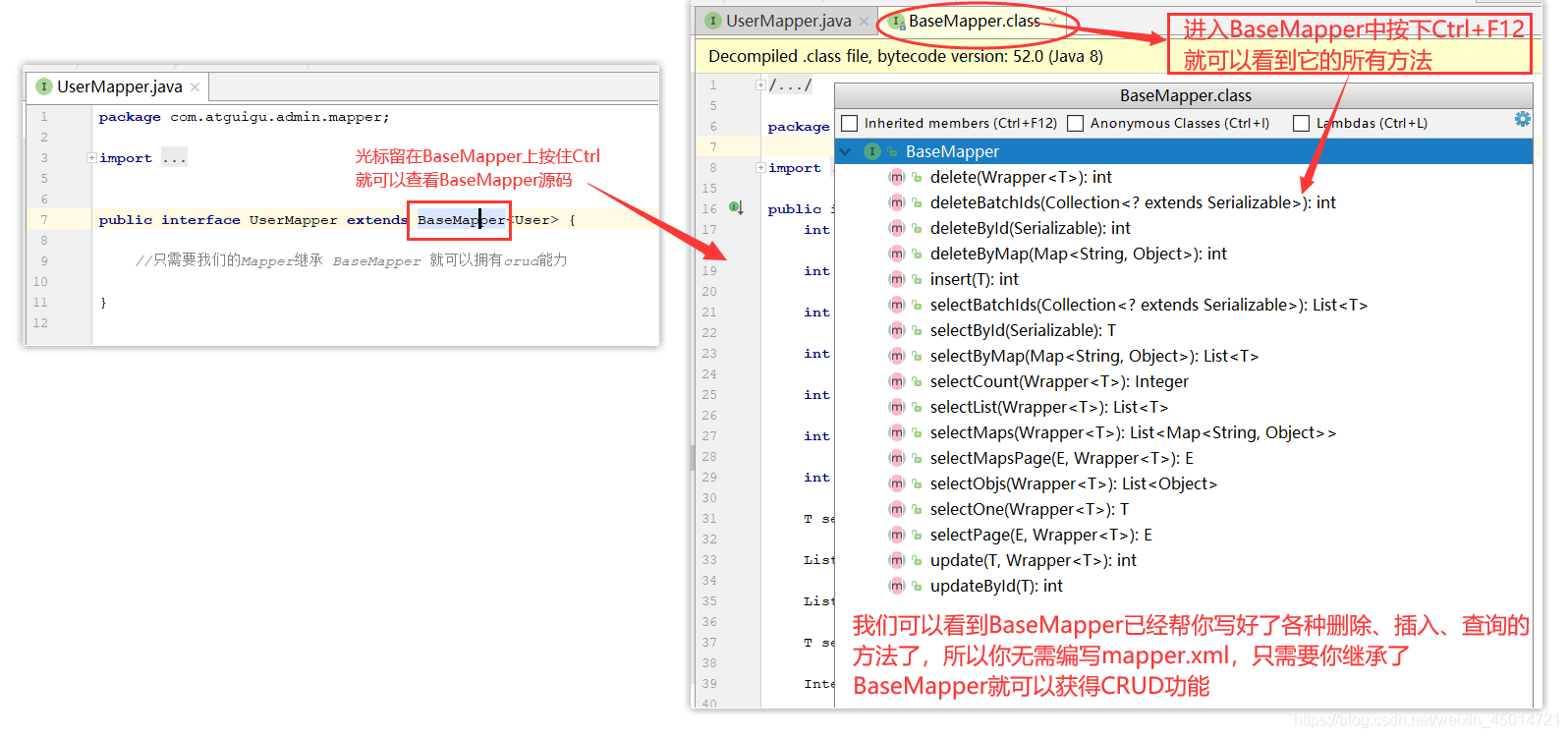Close UserMapper.java tab in left window
1568x738 pixels.
pyautogui.click(x=195, y=86)
